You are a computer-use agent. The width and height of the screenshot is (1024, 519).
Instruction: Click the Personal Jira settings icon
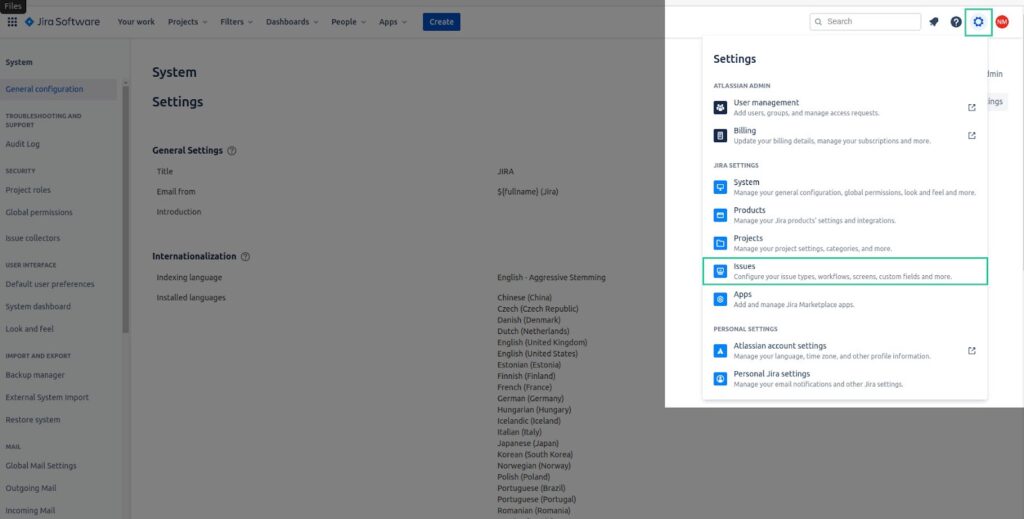pos(720,379)
